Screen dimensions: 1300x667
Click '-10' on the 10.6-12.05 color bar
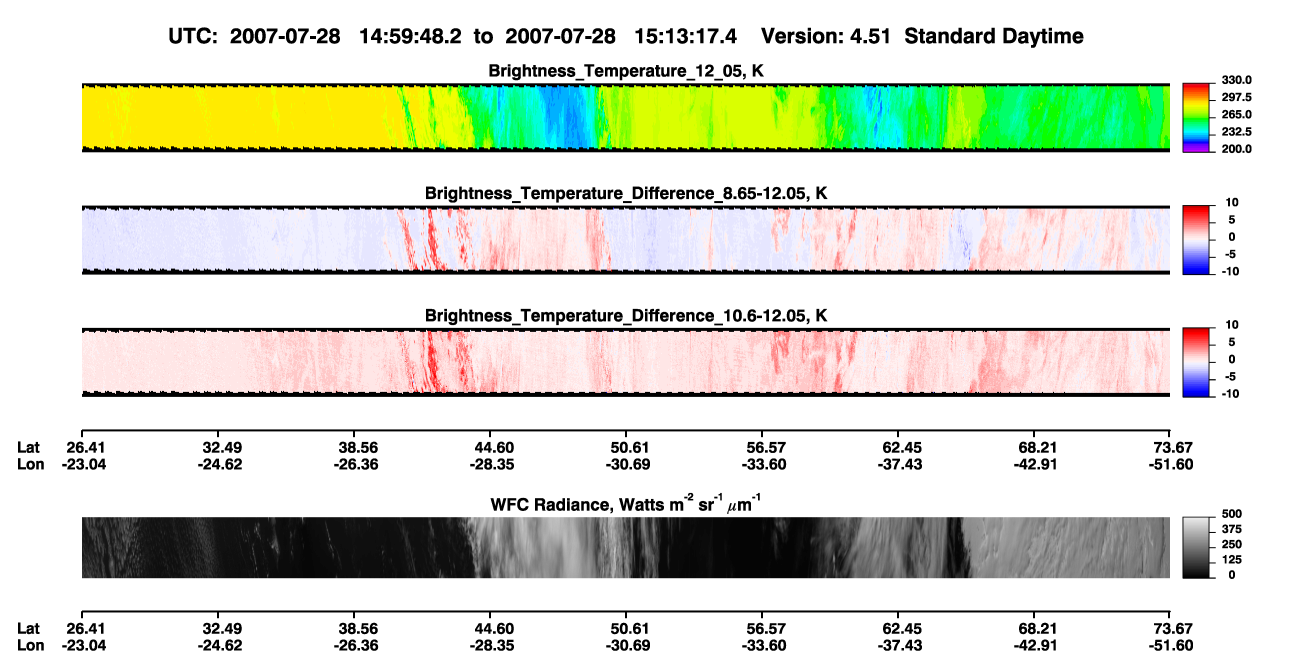click(1230, 394)
